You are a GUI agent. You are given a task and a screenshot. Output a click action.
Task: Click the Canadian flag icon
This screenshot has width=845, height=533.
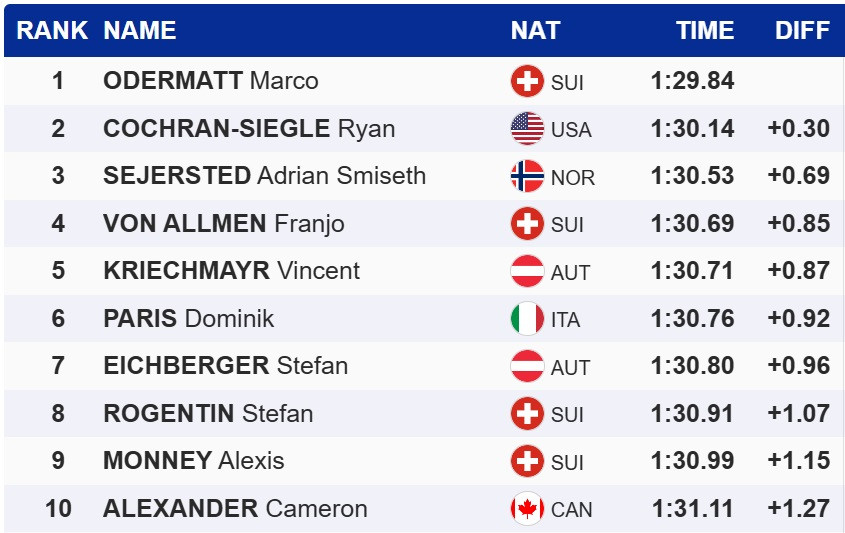tap(527, 509)
